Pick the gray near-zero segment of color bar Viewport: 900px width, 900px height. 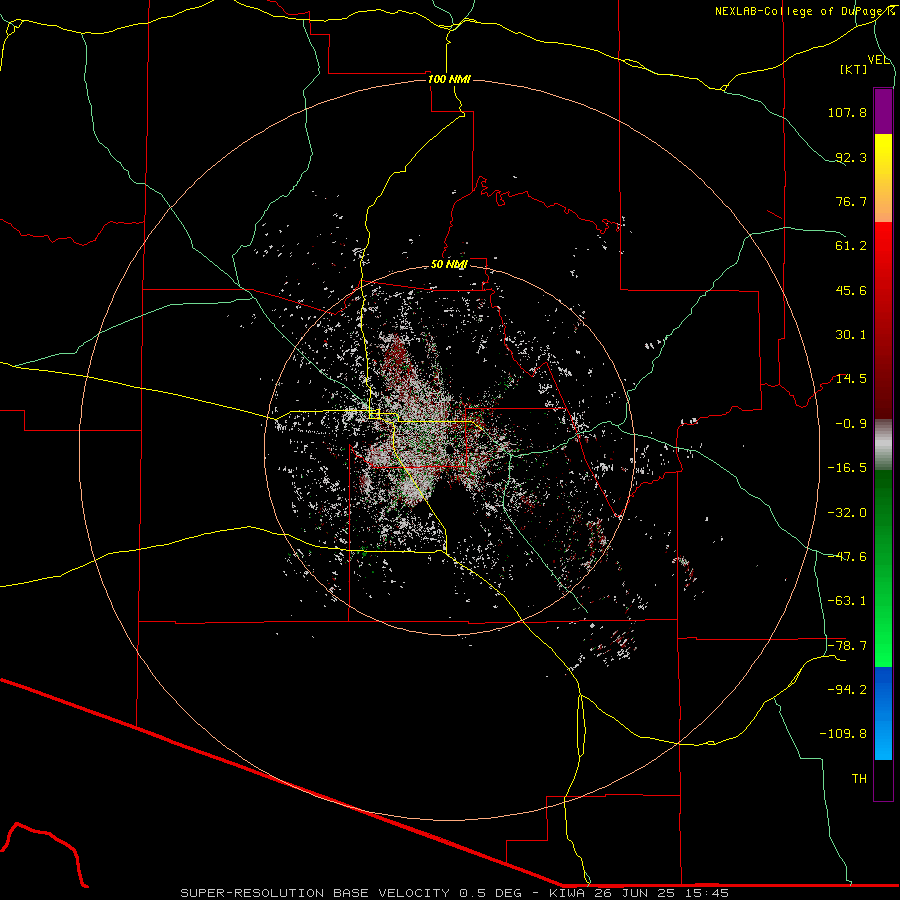coord(883,444)
